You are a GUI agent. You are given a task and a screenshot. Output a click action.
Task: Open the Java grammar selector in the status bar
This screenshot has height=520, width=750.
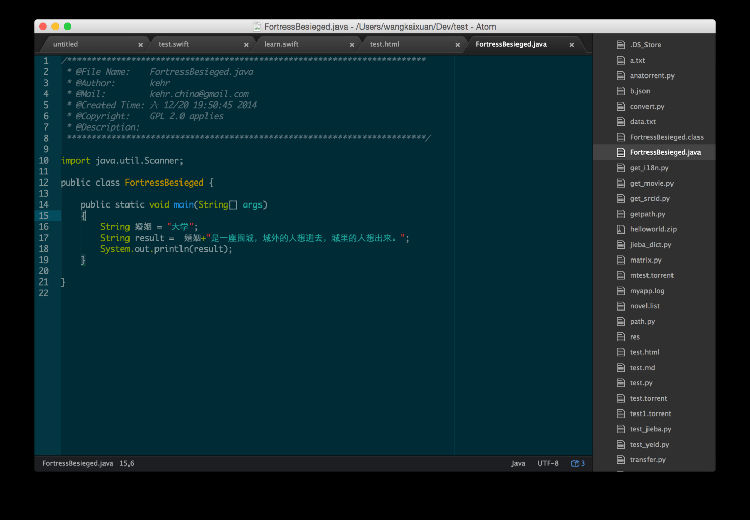(518, 464)
